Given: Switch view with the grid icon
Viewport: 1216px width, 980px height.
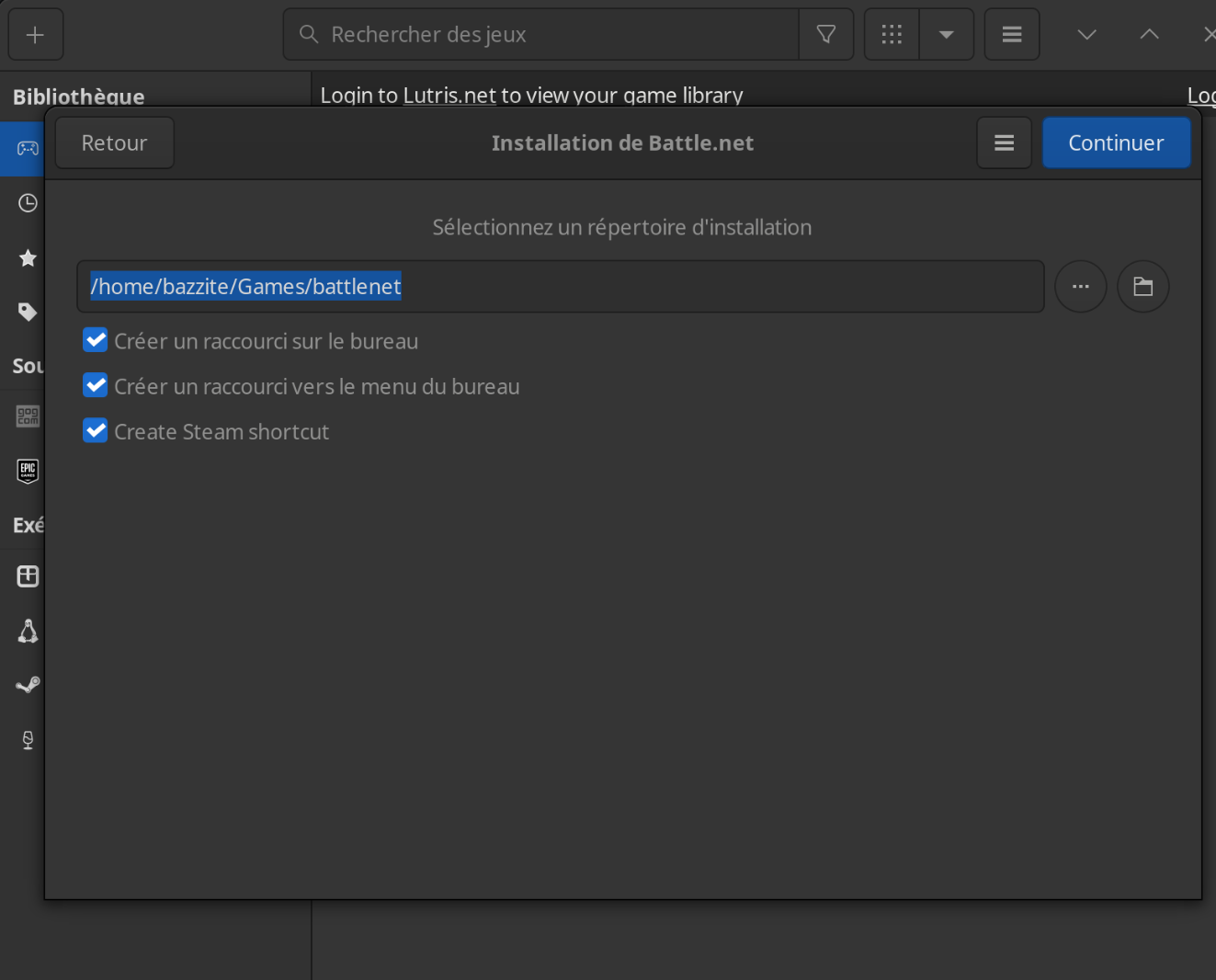Looking at the screenshot, I should 892,35.
